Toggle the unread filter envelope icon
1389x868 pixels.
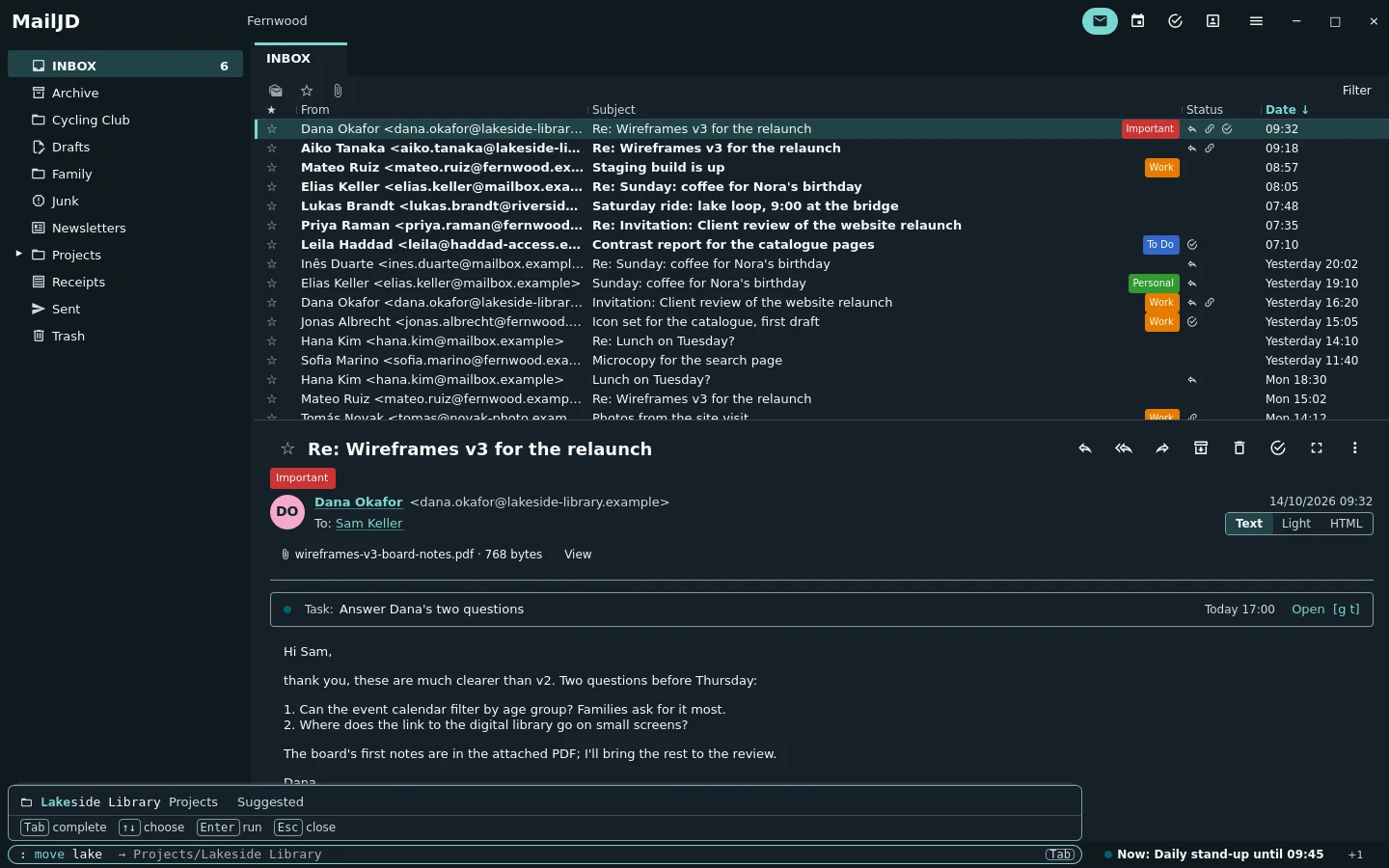click(276, 91)
